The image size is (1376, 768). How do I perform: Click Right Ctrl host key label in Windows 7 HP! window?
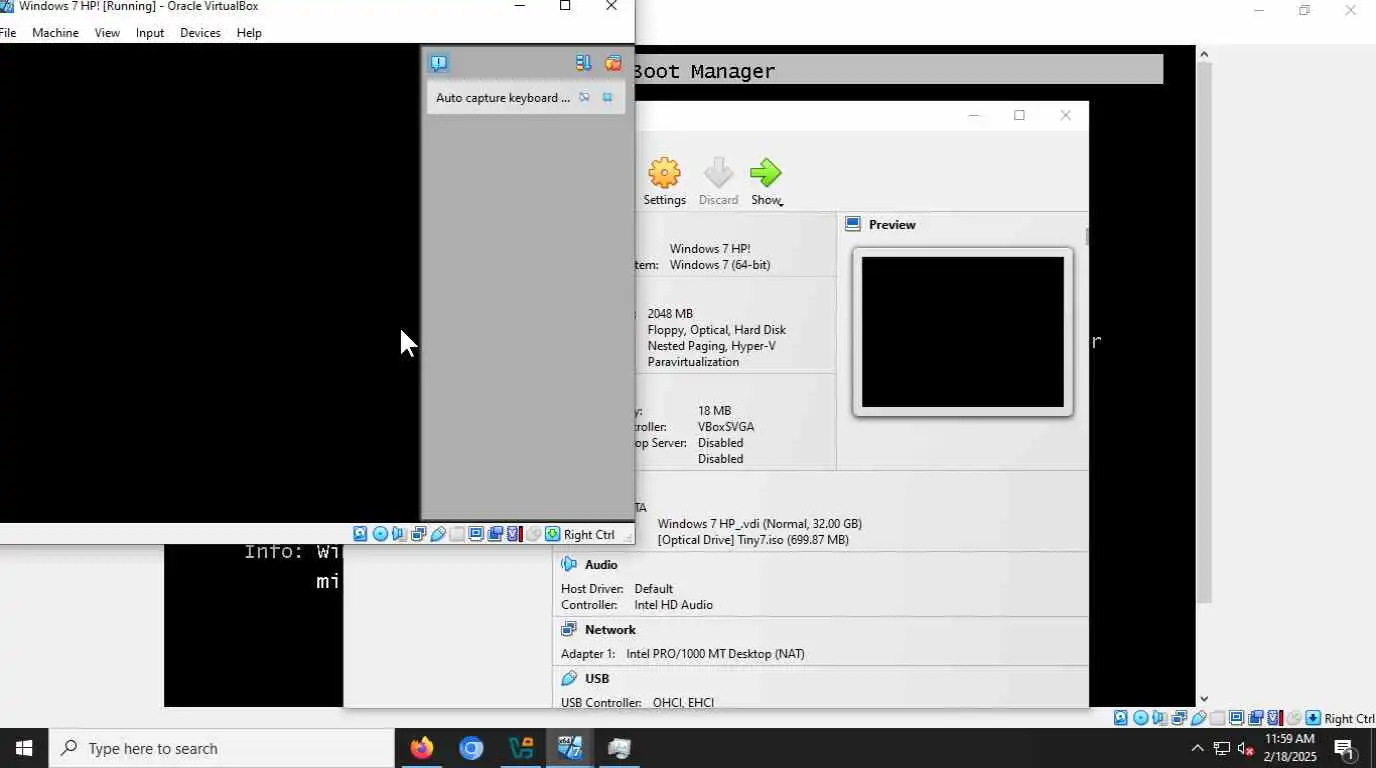click(x=589, y=535)
